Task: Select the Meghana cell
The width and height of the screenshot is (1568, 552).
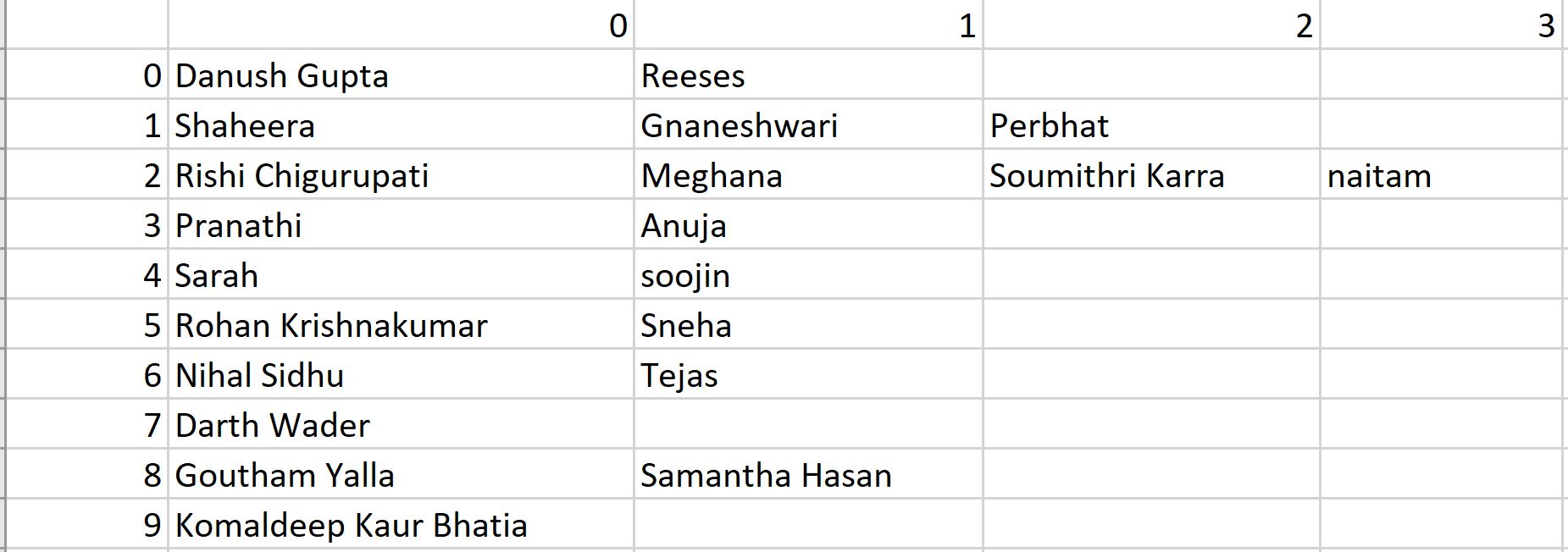Action: point(808,174)
